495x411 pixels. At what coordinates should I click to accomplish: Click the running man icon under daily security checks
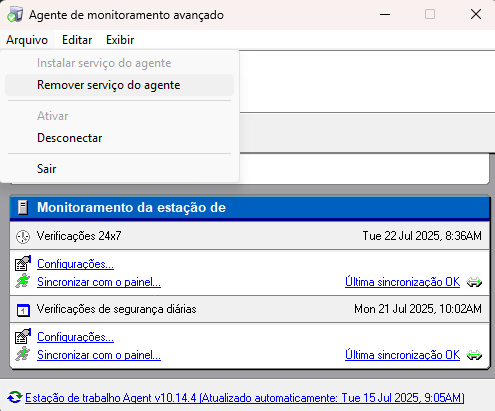pos(23,354)
